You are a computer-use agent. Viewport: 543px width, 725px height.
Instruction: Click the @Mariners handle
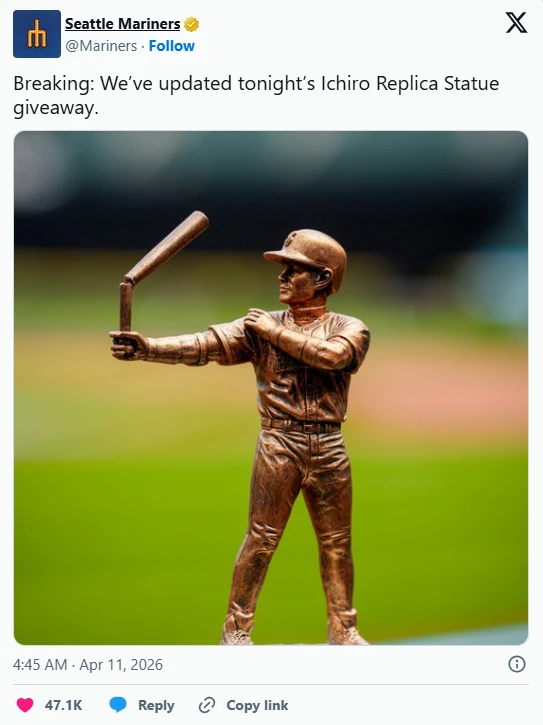101,46
